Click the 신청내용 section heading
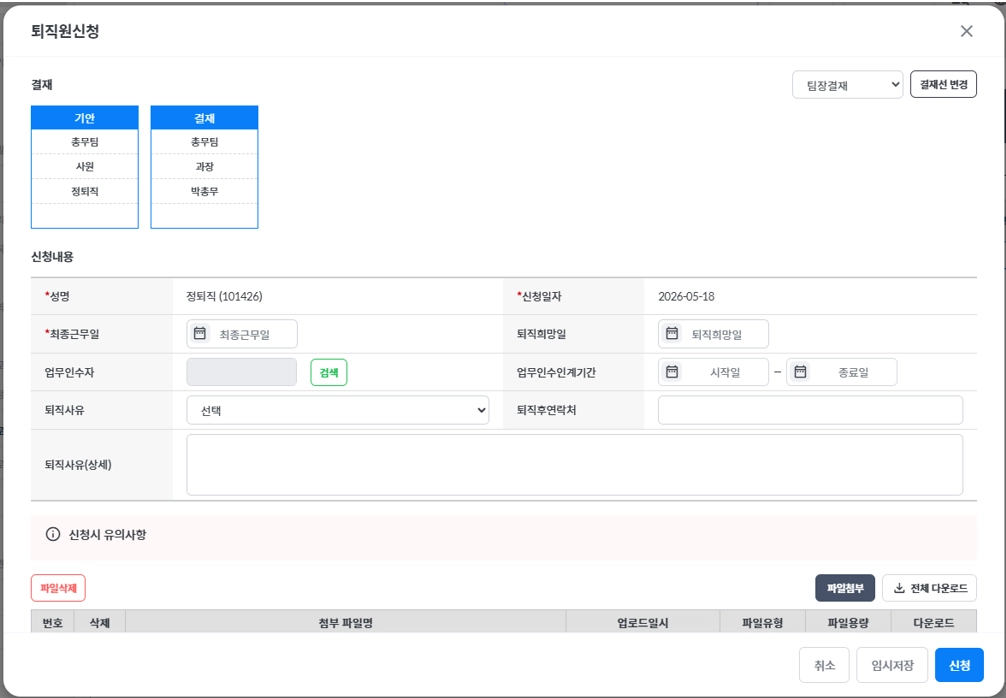Image resolution: width=1006 pixels, height=698 pixels. coord(52,257)
